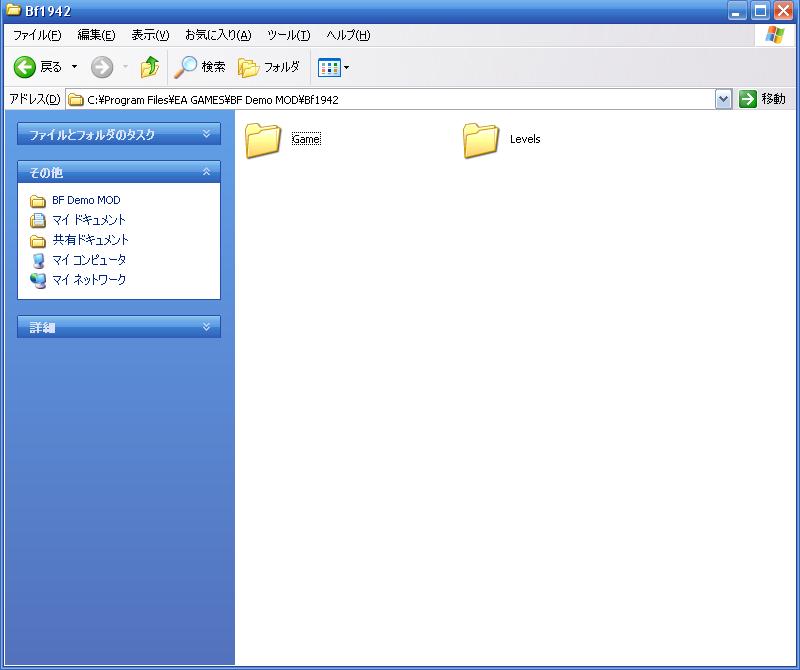Open マイ ドキュメント link
Viewport: 800px width, 670px height.
[89, 220]
